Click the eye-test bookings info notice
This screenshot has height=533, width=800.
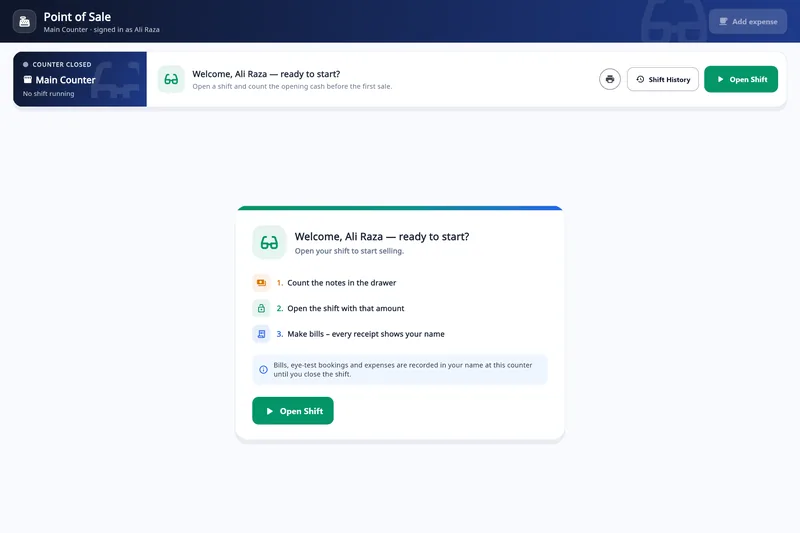[400, 369]
